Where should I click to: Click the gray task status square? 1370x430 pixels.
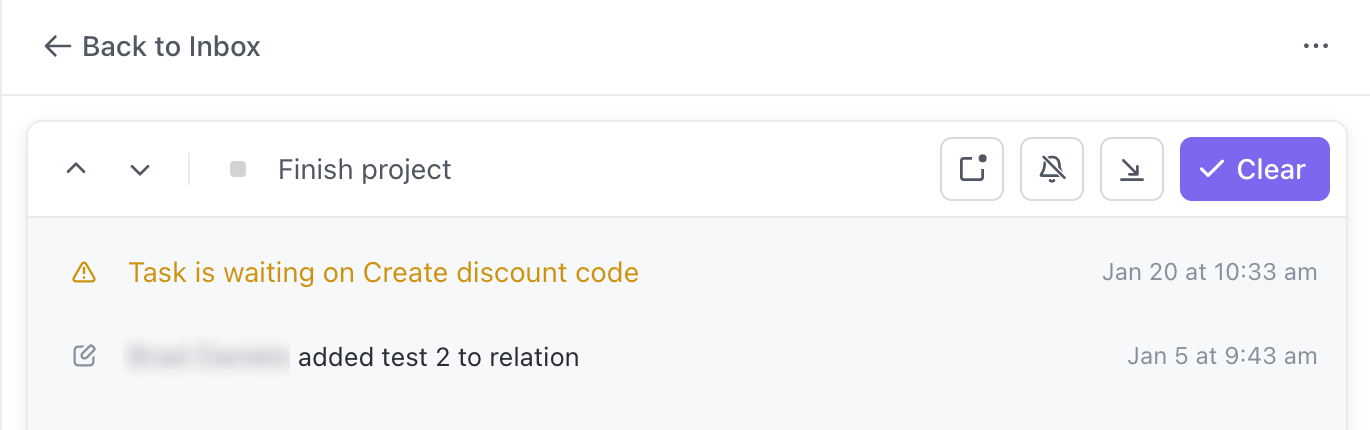[238, 169]
